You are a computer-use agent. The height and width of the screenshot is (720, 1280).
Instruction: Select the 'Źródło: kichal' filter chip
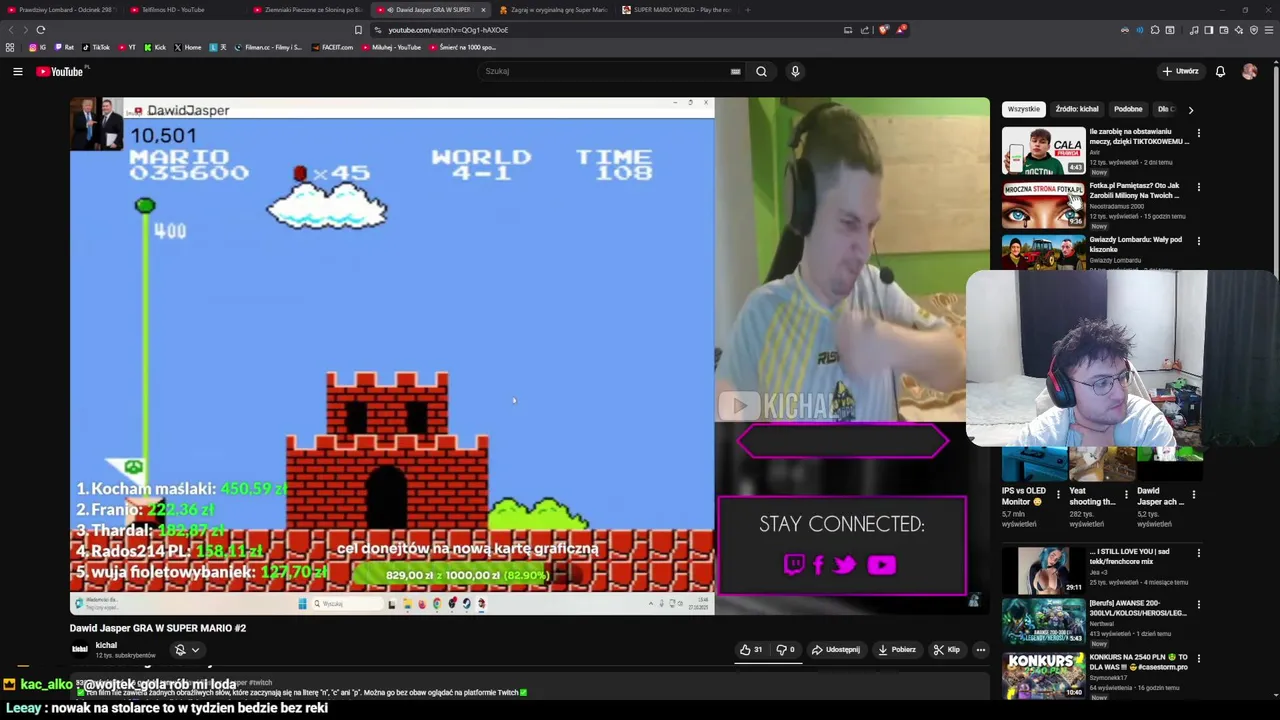click(1077, 109)
